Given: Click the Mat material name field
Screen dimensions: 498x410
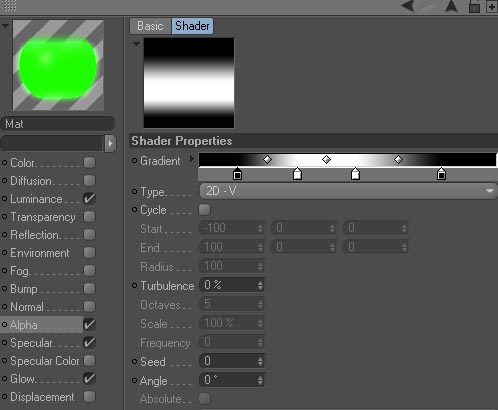Looking at the screenshot, I should 58,124.
